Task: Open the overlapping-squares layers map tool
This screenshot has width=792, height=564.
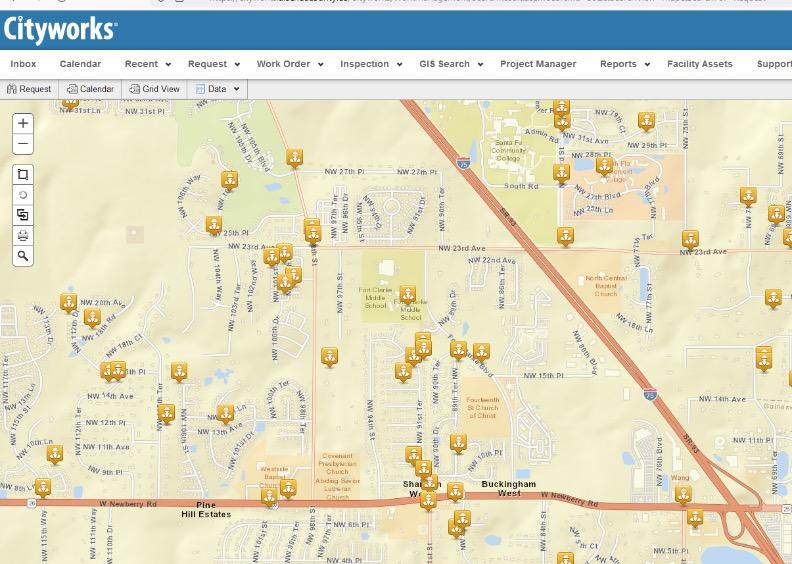Action: pyautogui.click(x=23, y=215)
